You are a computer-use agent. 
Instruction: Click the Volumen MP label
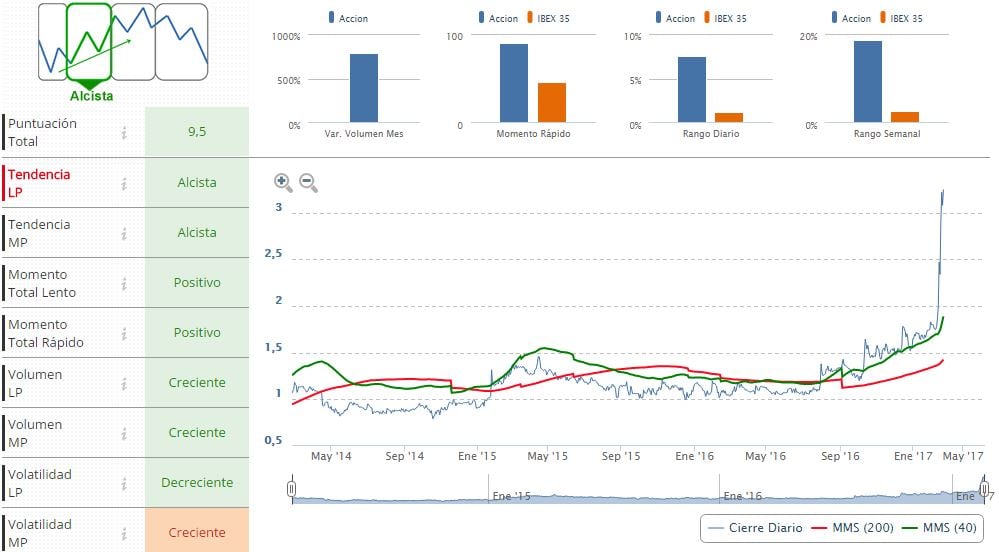pyautogui.click(x=35, y=433)
